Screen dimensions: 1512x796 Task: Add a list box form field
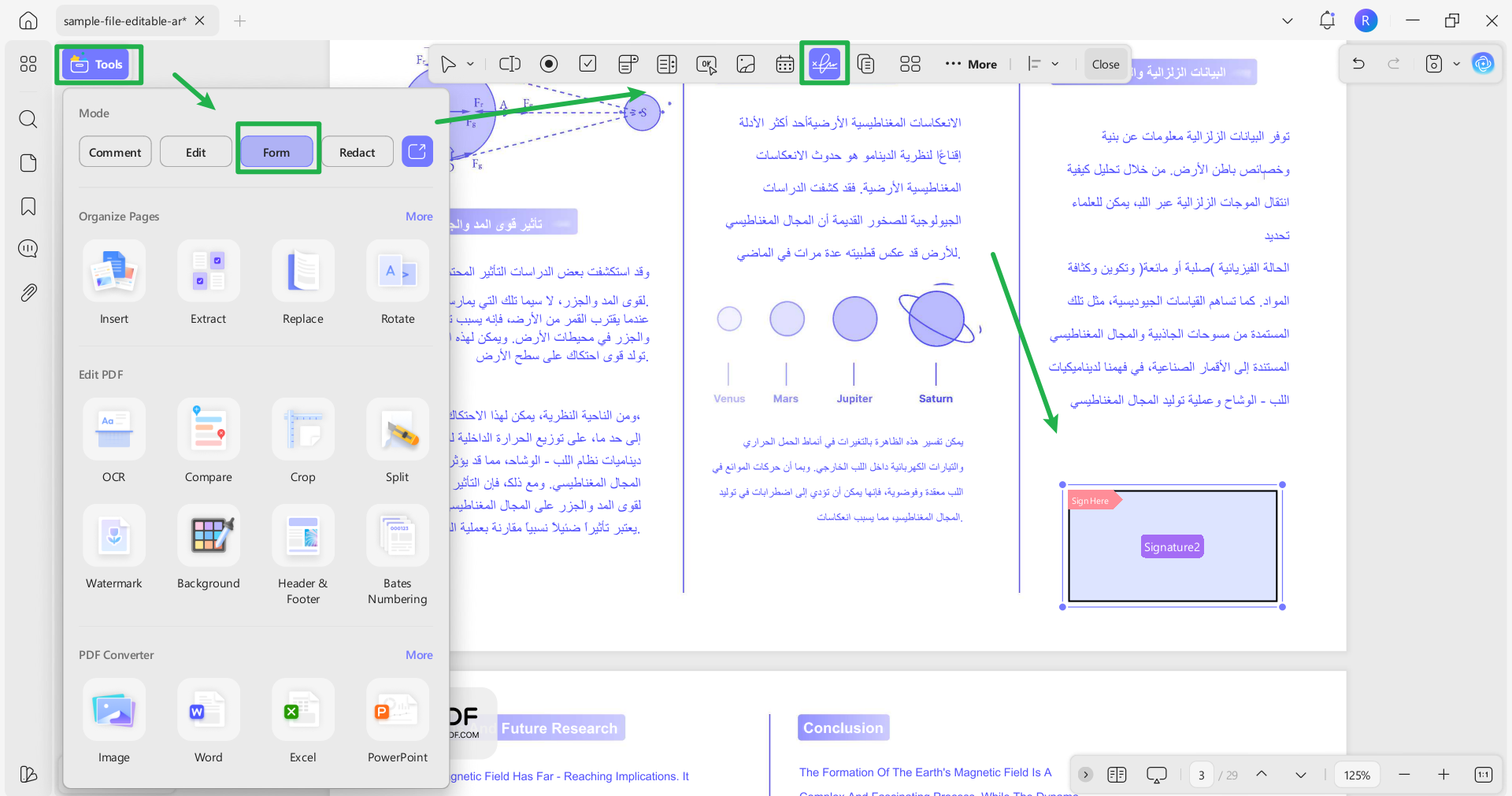pos(667,64)
